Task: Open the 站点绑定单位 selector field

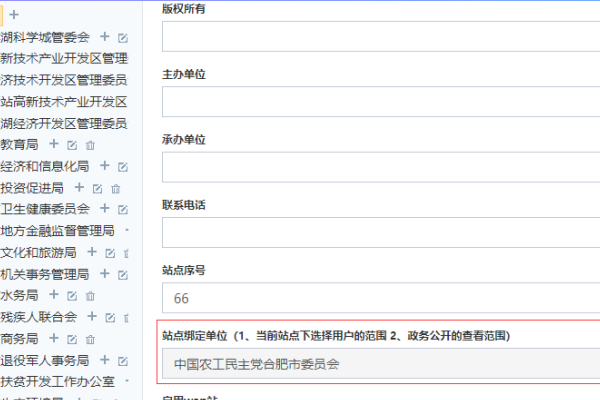Action: tap(380, 364)
